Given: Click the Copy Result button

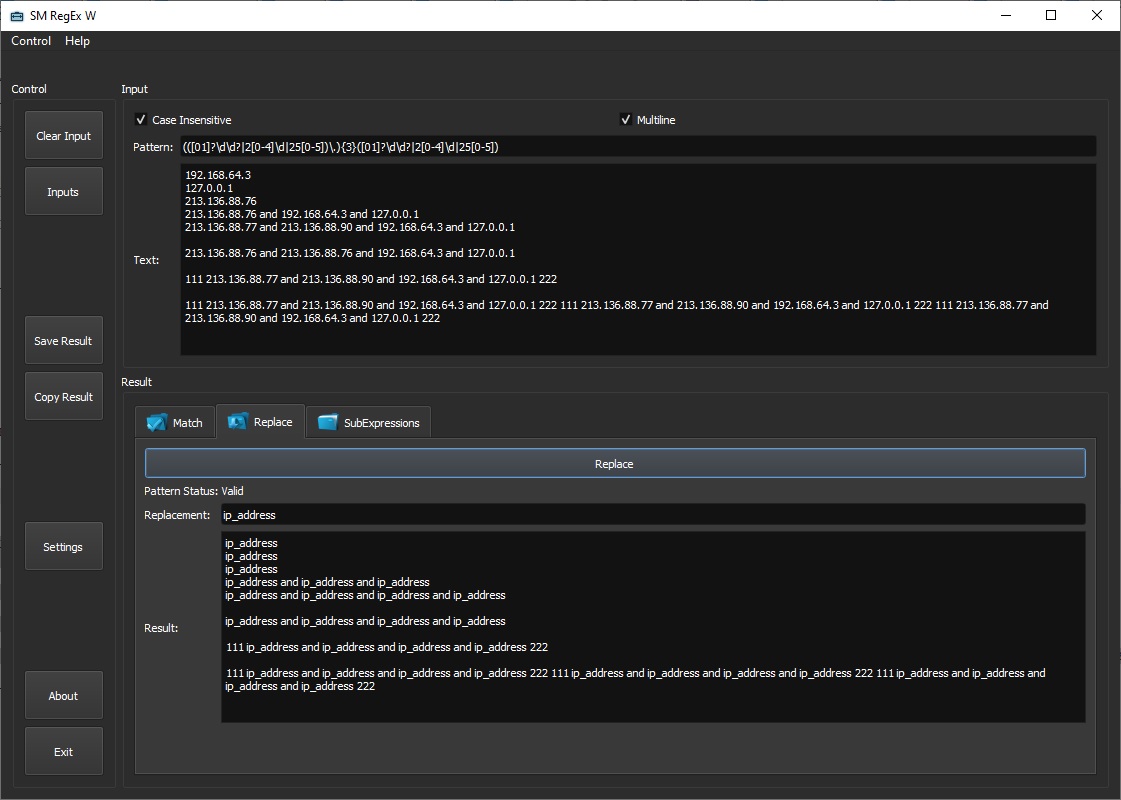Looking at the screenshot, I should click(64, 396).
